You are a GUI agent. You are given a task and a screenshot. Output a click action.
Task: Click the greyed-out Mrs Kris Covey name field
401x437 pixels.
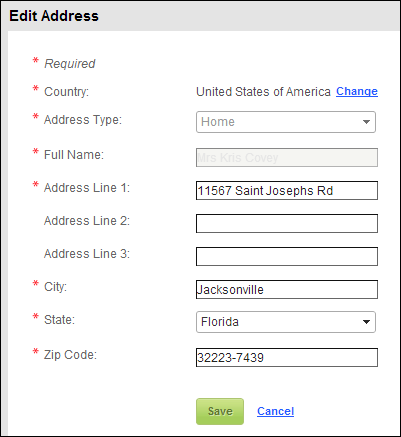[x=287, y=157]
